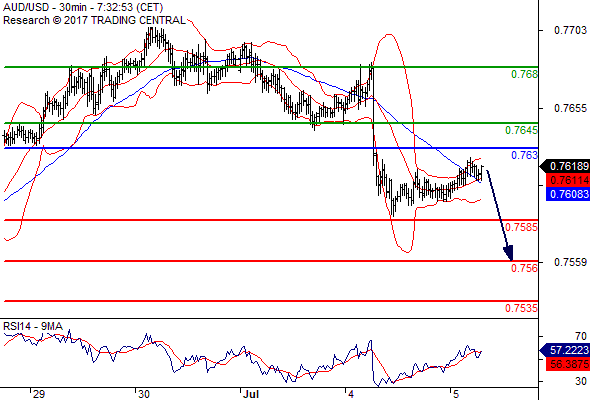590x400 pixels.
Task: Click the 0.7655 price axis label
Action: [x=570, y=108]
